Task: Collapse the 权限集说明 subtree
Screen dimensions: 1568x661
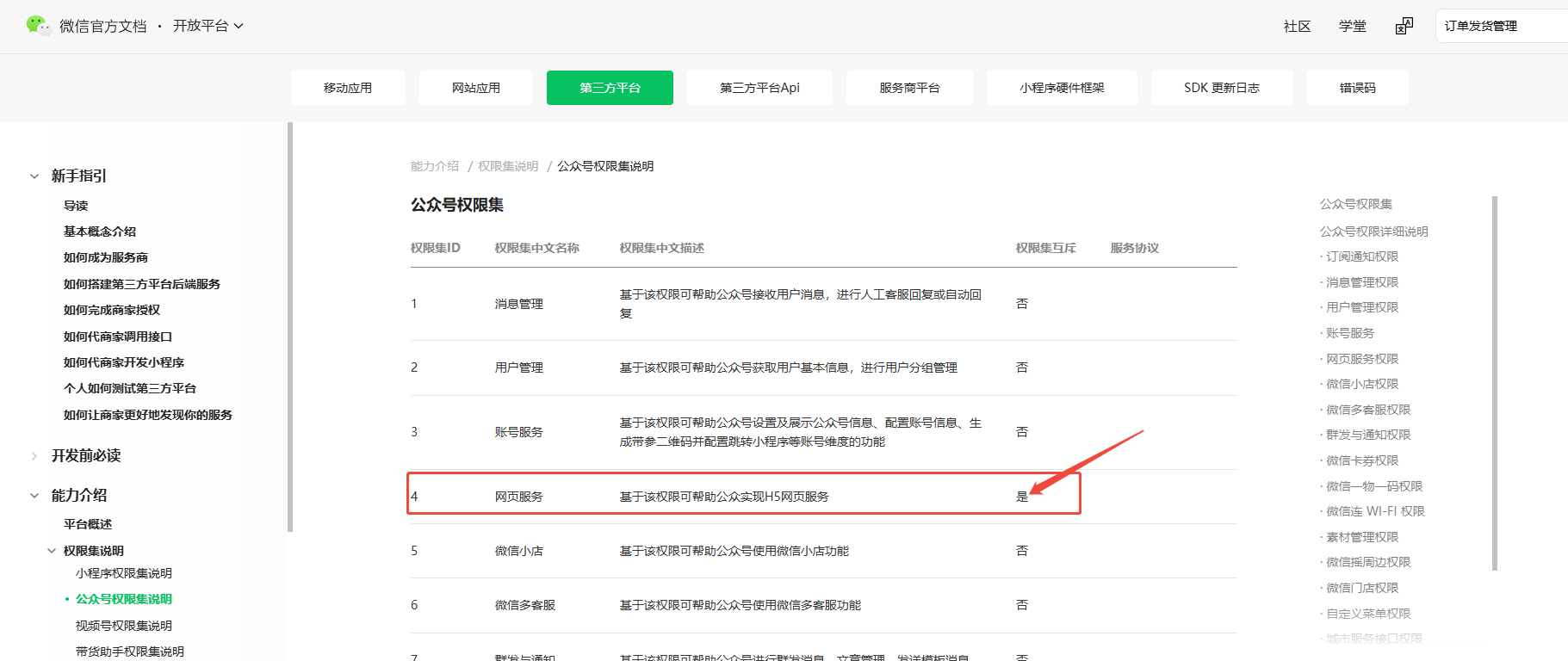Action: tap(52, 551)
